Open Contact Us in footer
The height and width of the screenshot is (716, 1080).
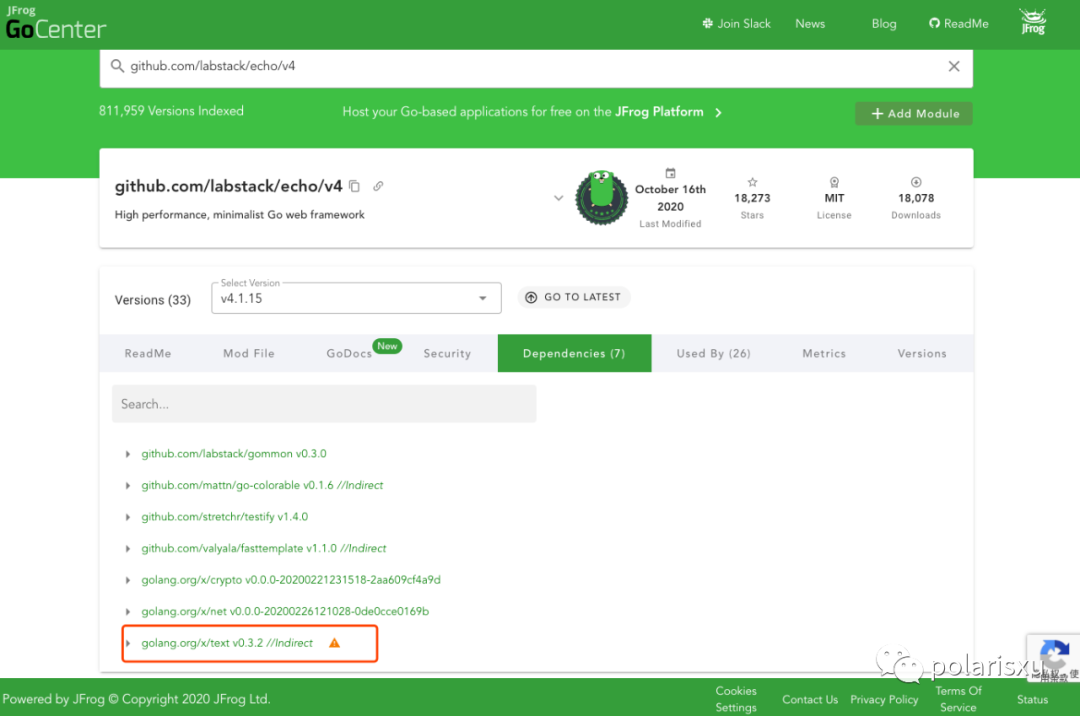point(810,699)
